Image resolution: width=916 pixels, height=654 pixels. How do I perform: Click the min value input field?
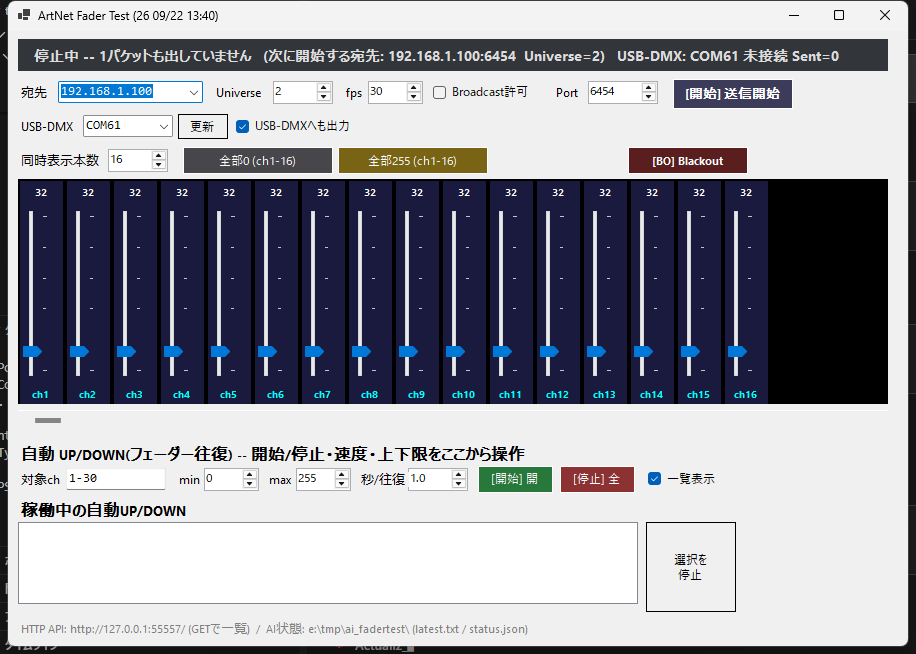point(224,479)
